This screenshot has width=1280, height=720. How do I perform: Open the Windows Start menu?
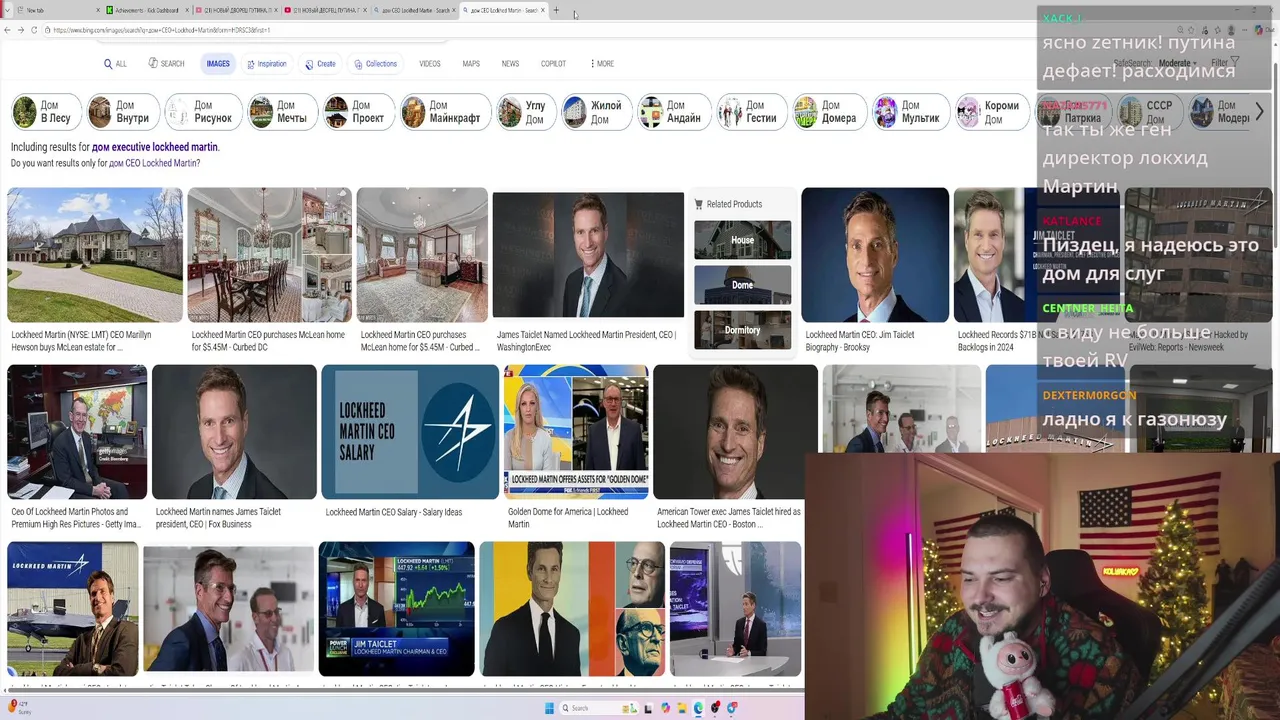549,708
